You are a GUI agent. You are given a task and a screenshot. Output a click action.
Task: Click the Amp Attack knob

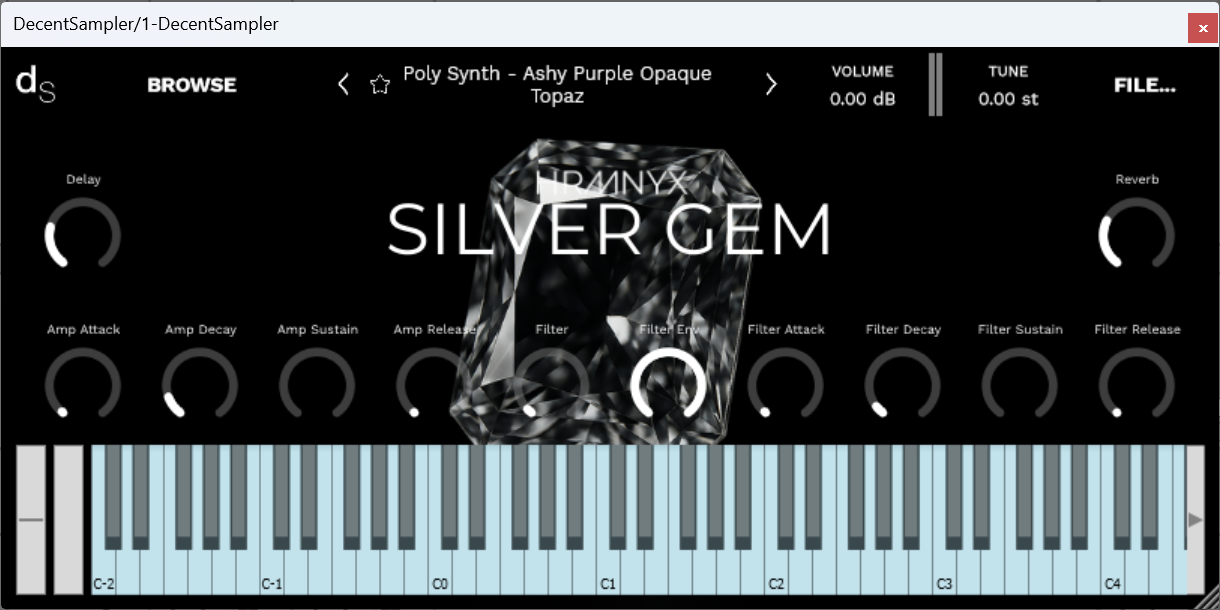[83, 385]
